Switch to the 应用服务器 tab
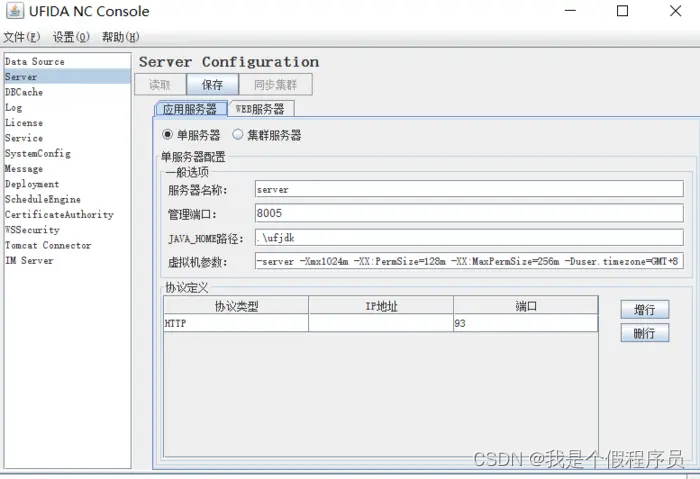Viewport: 700px width, 479px height. point(190,109)
